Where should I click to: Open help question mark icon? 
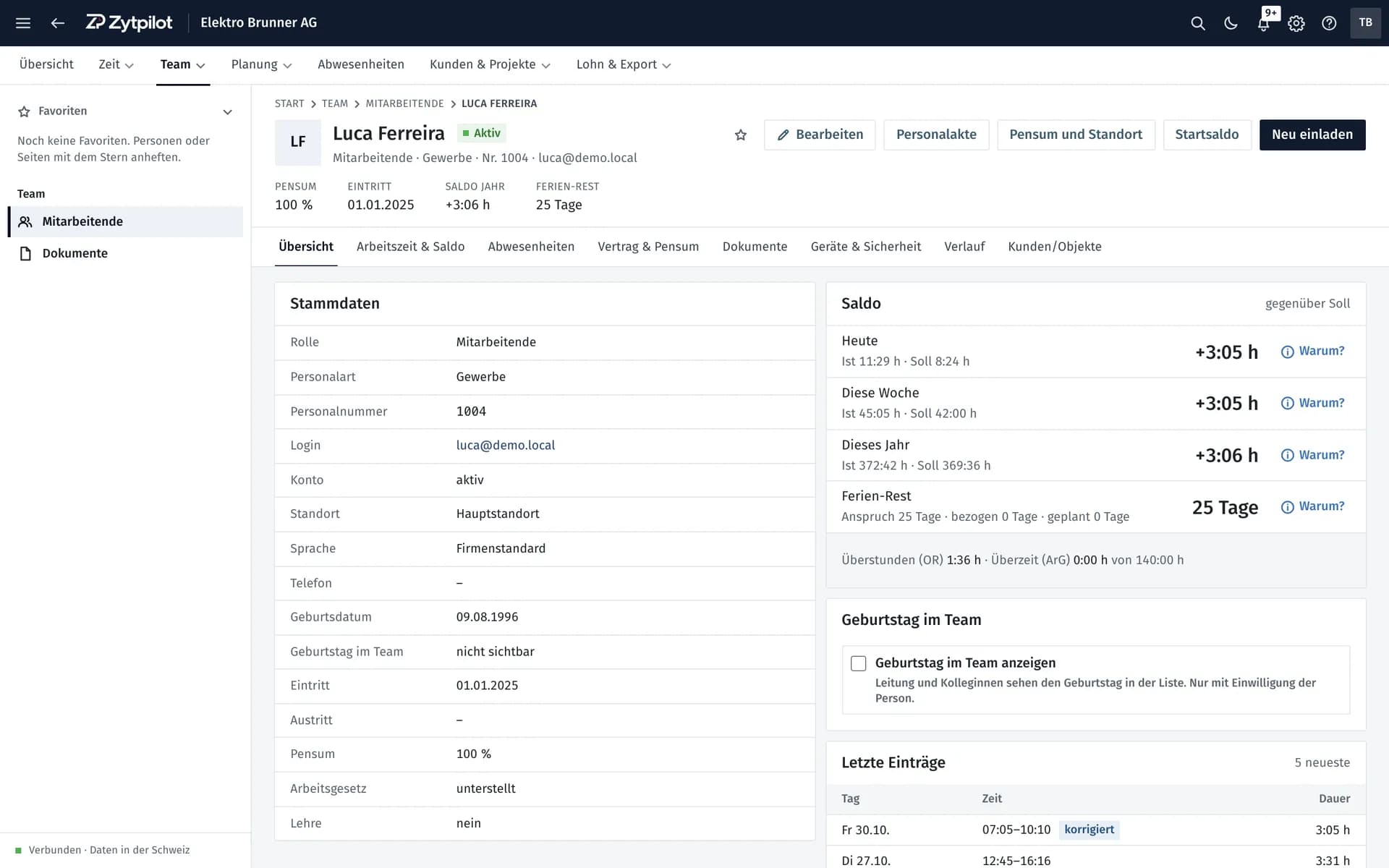pos(1329,23)
